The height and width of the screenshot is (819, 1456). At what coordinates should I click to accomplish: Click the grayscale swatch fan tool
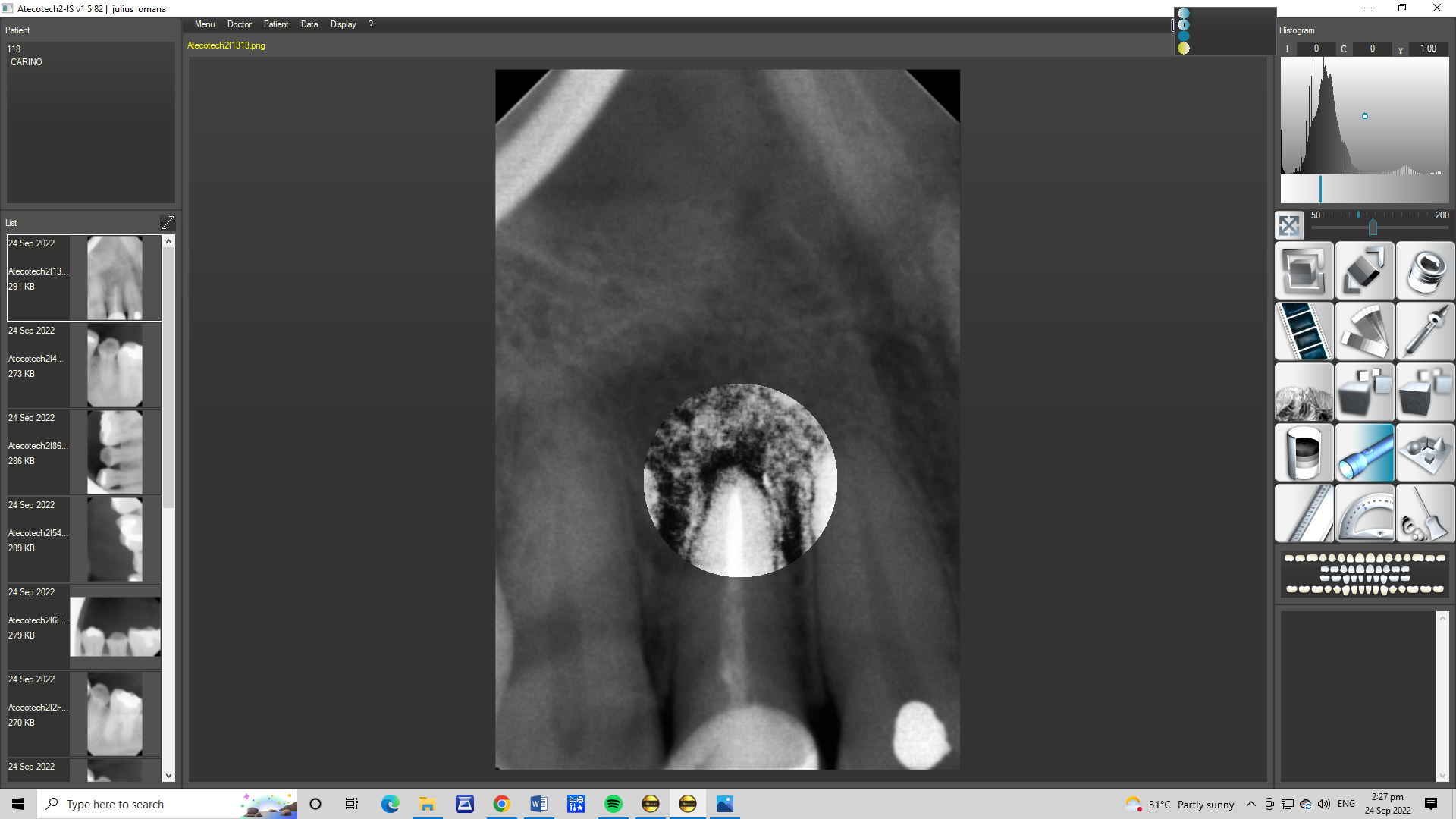pos(1364,331)
